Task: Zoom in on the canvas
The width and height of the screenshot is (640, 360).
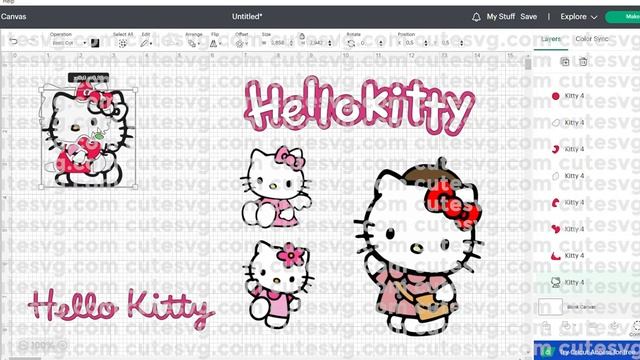Action: pyautogui.click(x=63, y=345)
